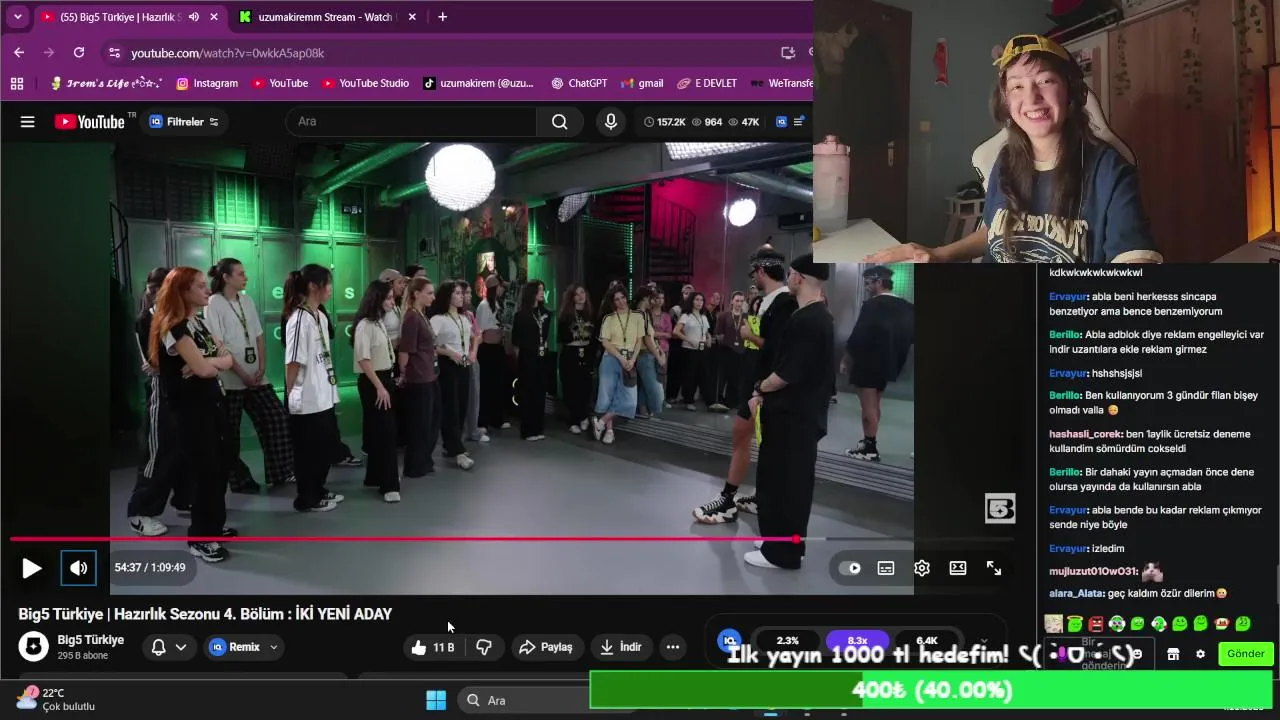The image size is (1280, 720).
Task: Toggle subtitles captions button
Action: point(886,568)
